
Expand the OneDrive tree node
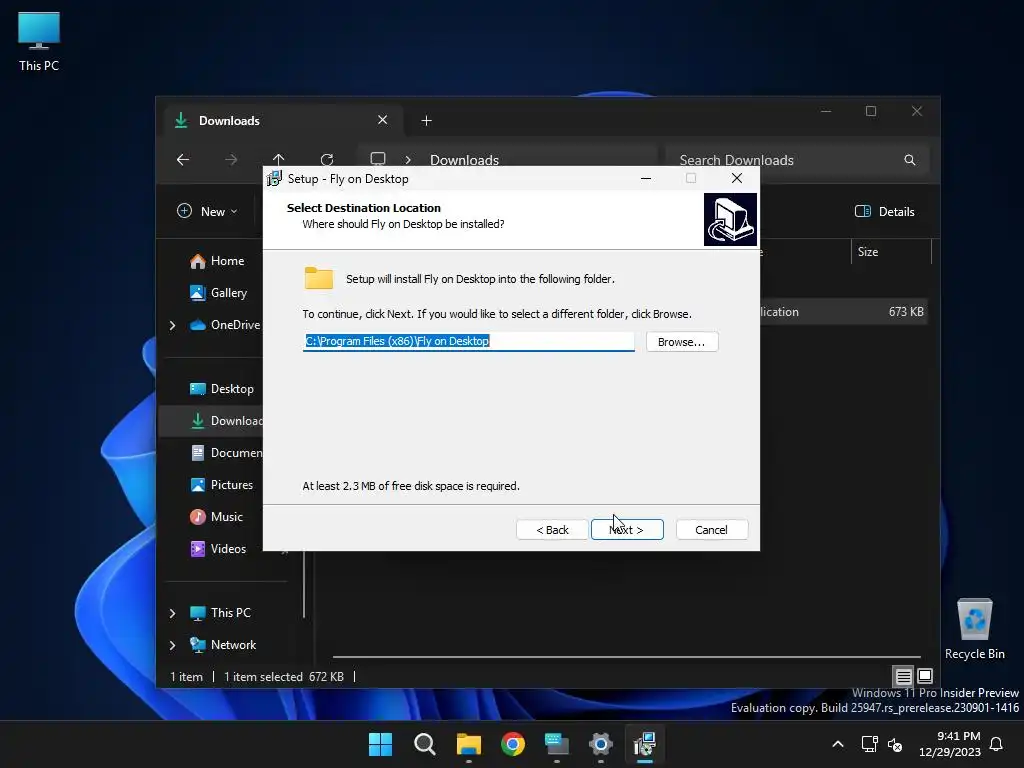(172, 325)
